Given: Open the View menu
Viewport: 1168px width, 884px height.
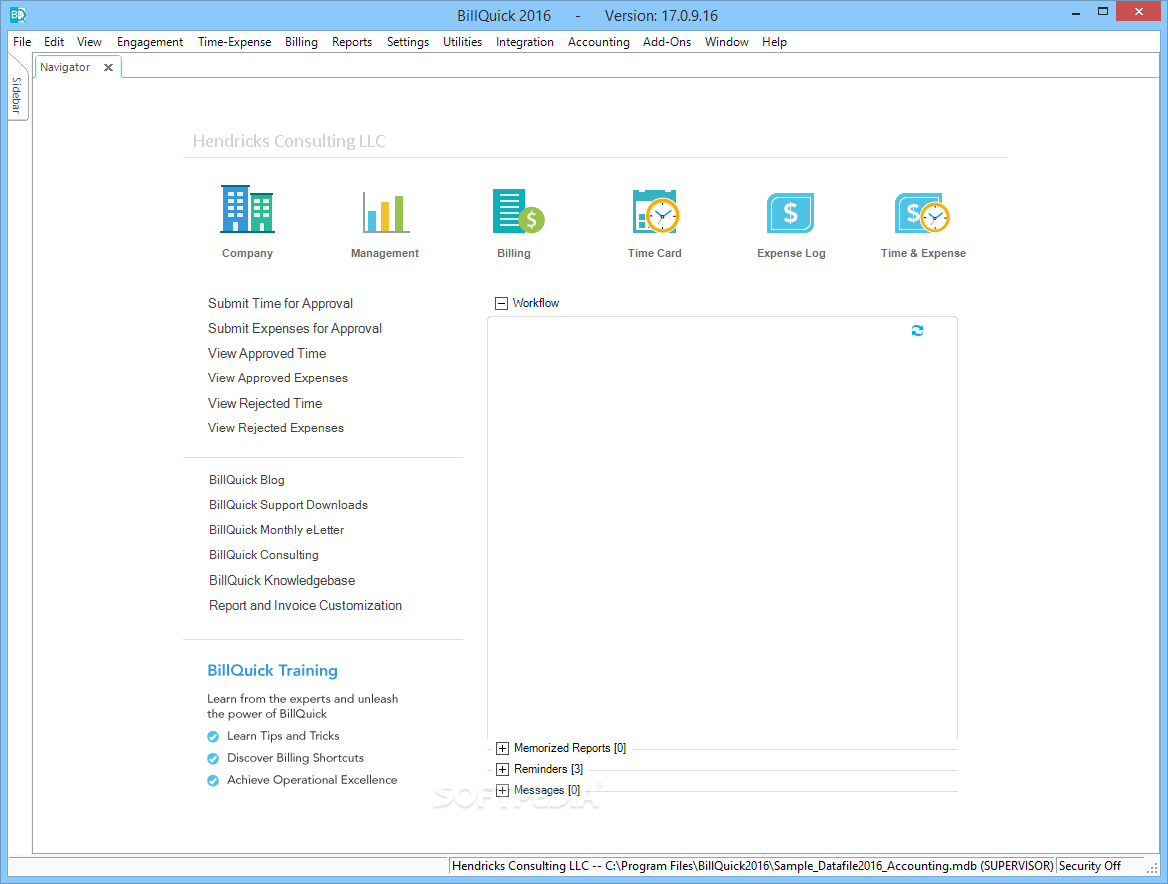Looking at the screenshot, I should pos(89,42).
